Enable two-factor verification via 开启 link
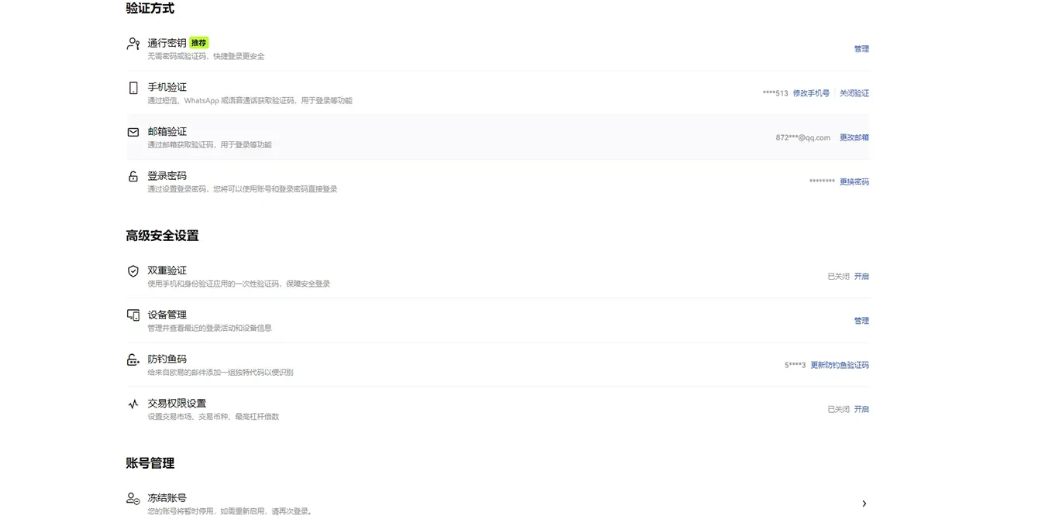Viewport: 1039px width, 530px height. coord(861,276)
